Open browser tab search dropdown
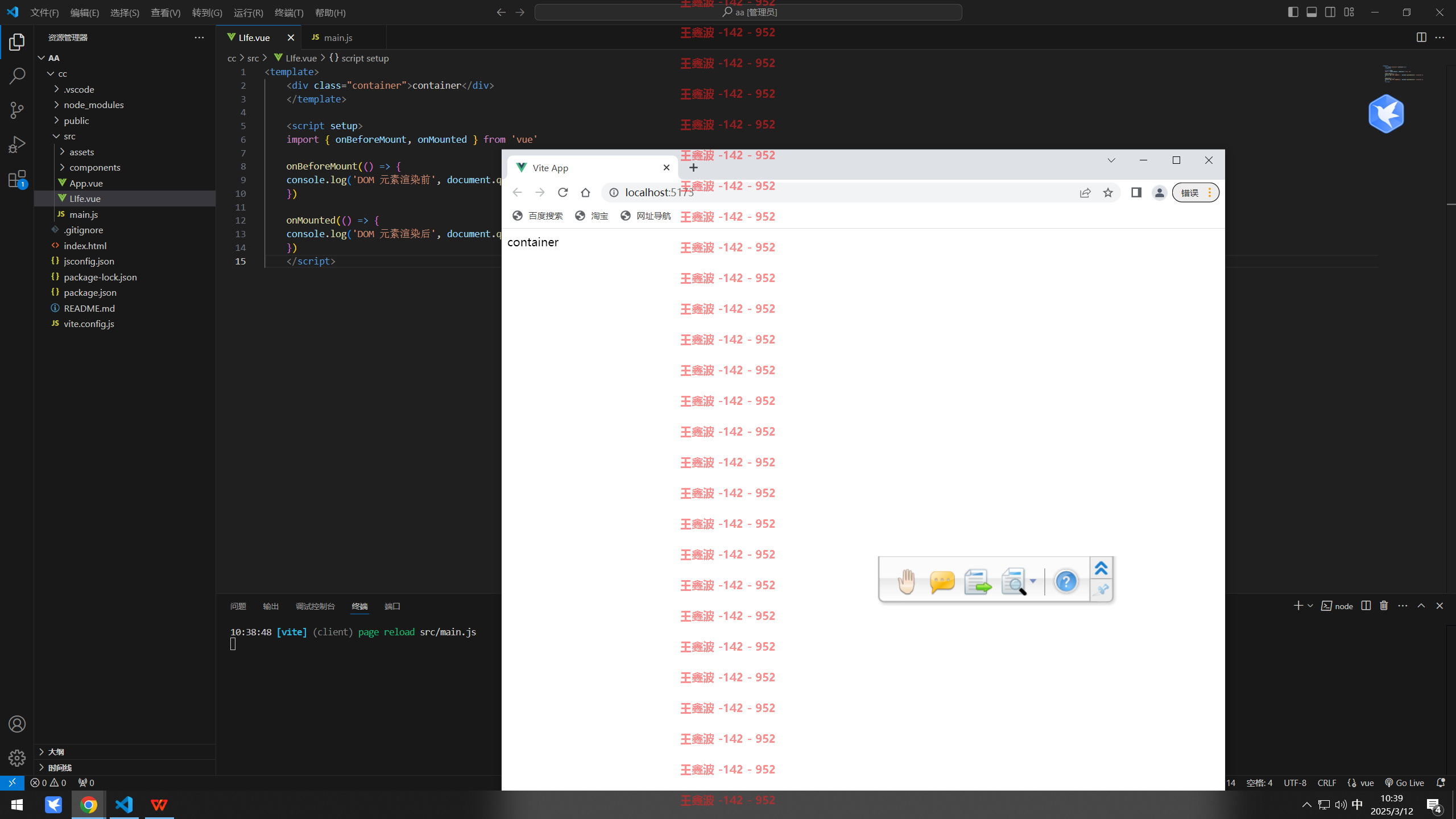This screenshot has width=1456, height=819. [1111, 160]
